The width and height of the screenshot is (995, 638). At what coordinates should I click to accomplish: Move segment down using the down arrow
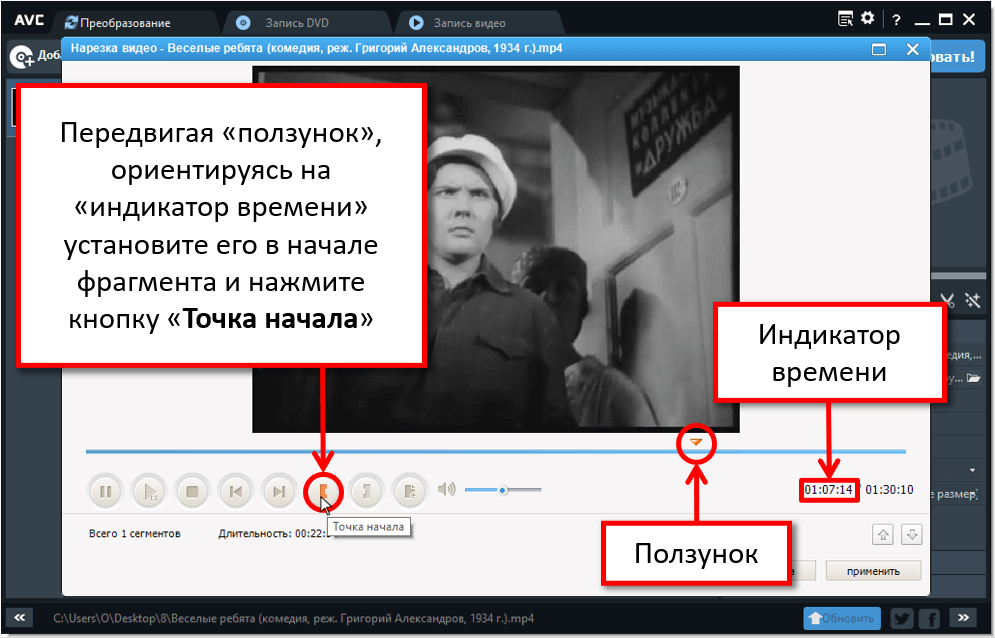912,535
